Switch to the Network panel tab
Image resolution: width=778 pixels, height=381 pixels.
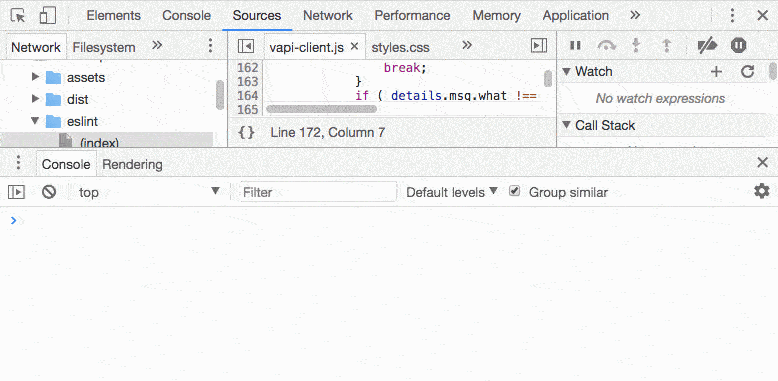click(327, 16)
